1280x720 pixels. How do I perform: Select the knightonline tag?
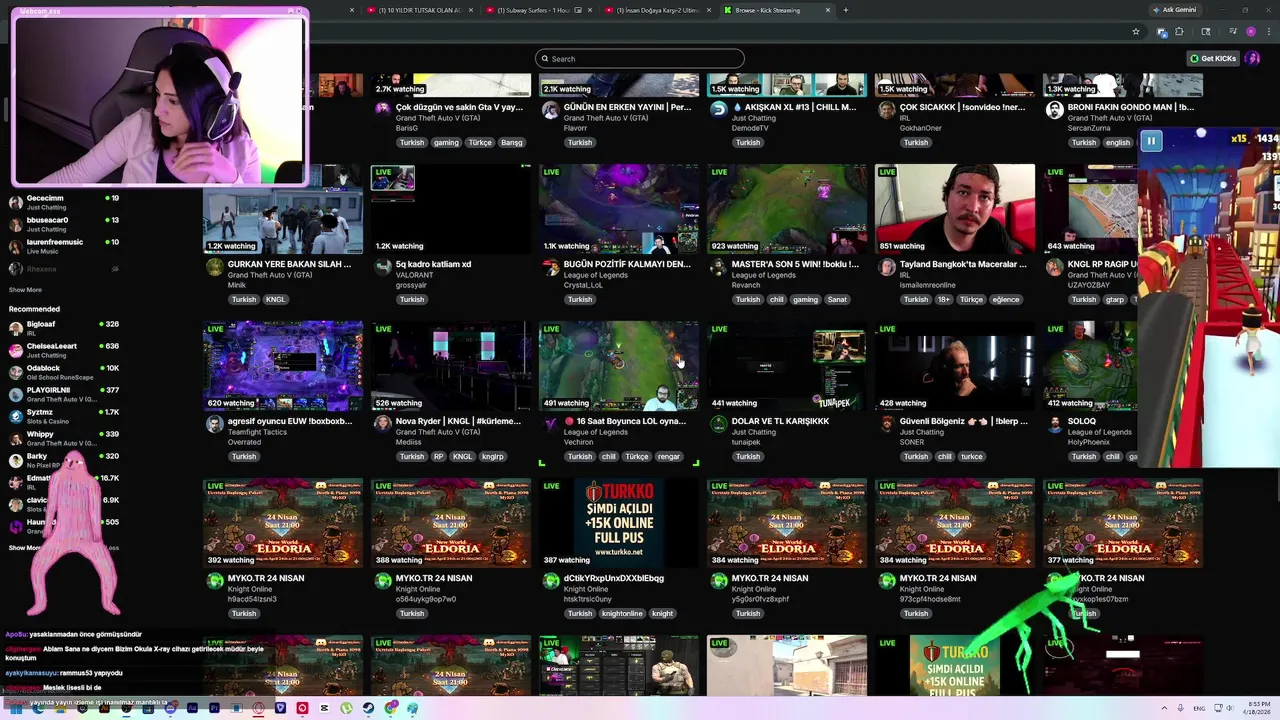coord(622,613)
